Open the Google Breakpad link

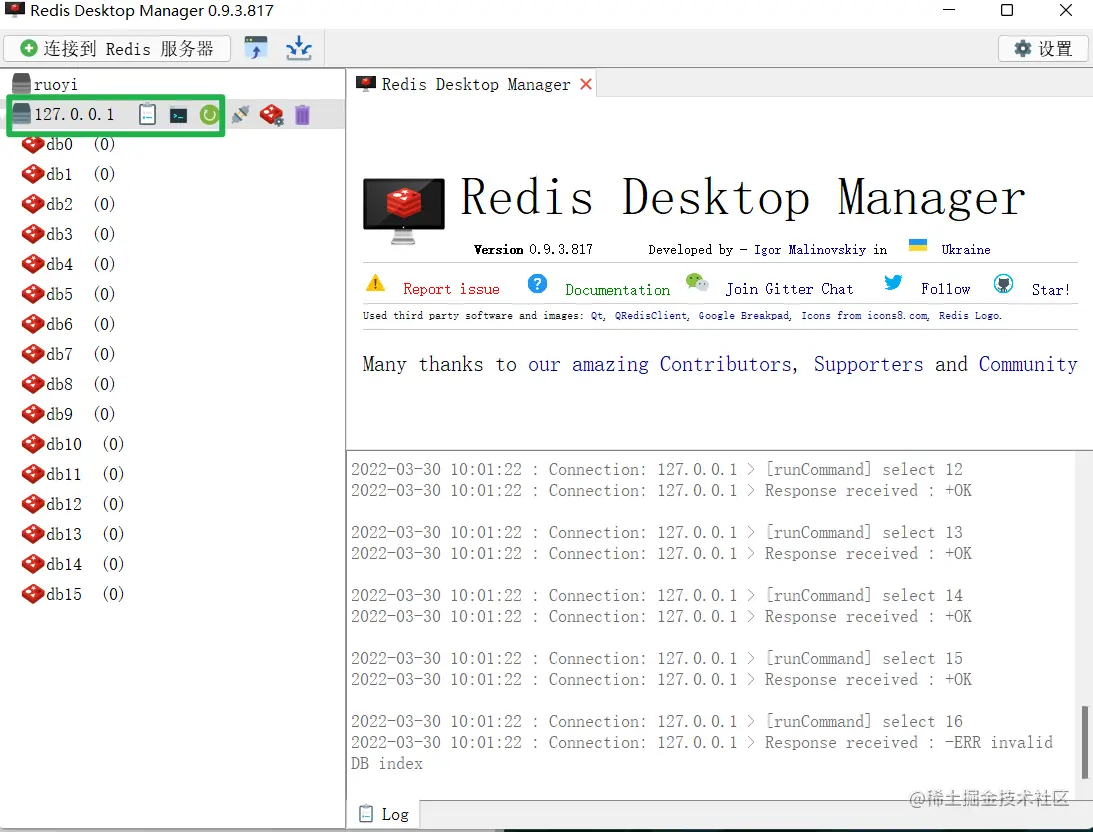(x=744, y=316)
